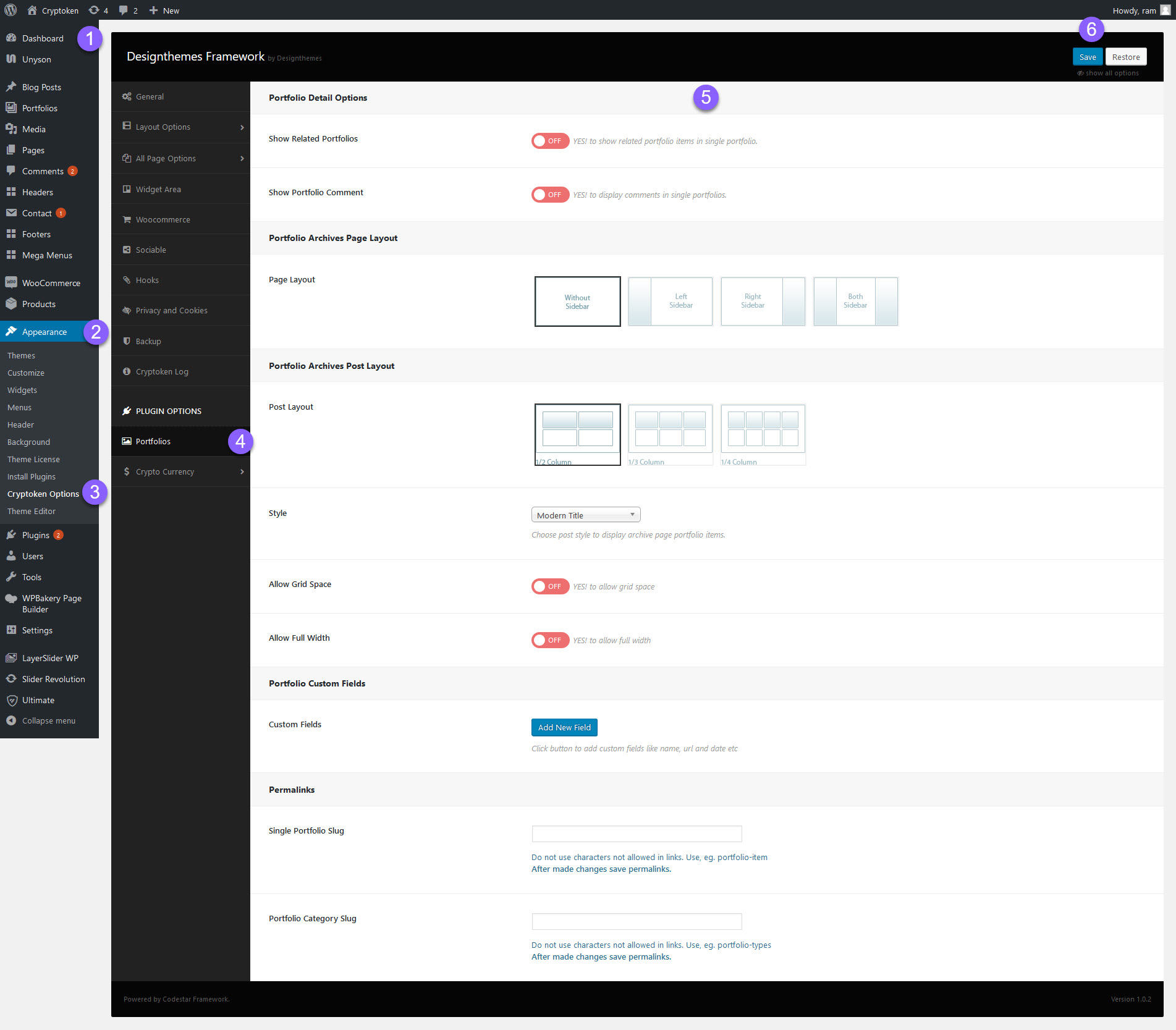Click the Plugins plug icon
1176x1030 pixels.
11,534
